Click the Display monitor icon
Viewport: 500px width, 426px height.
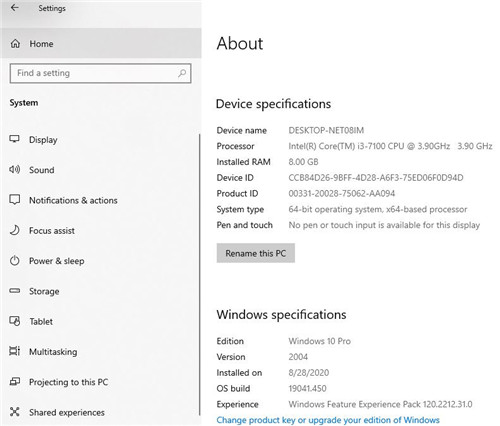14,139
